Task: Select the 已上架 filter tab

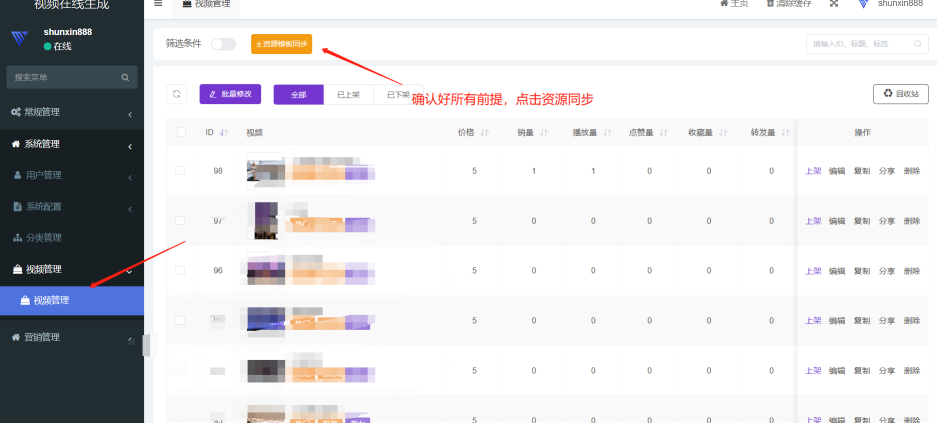Action: coord(348,94)
